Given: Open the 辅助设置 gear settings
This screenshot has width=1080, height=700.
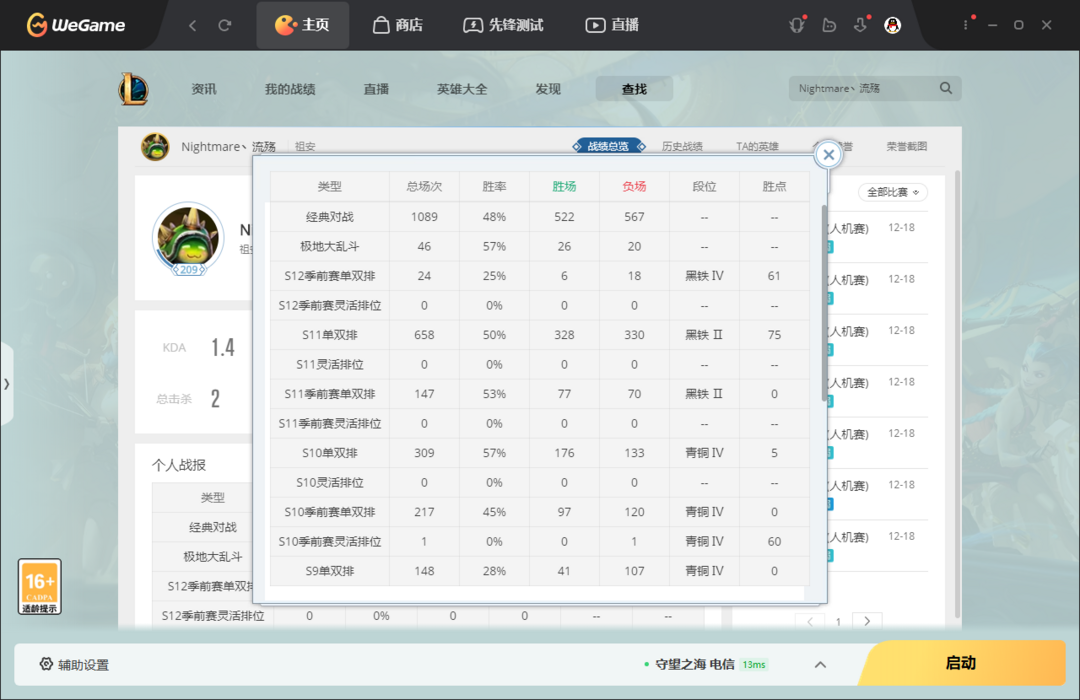Looking at the screenshot, I should click(74, 664).
